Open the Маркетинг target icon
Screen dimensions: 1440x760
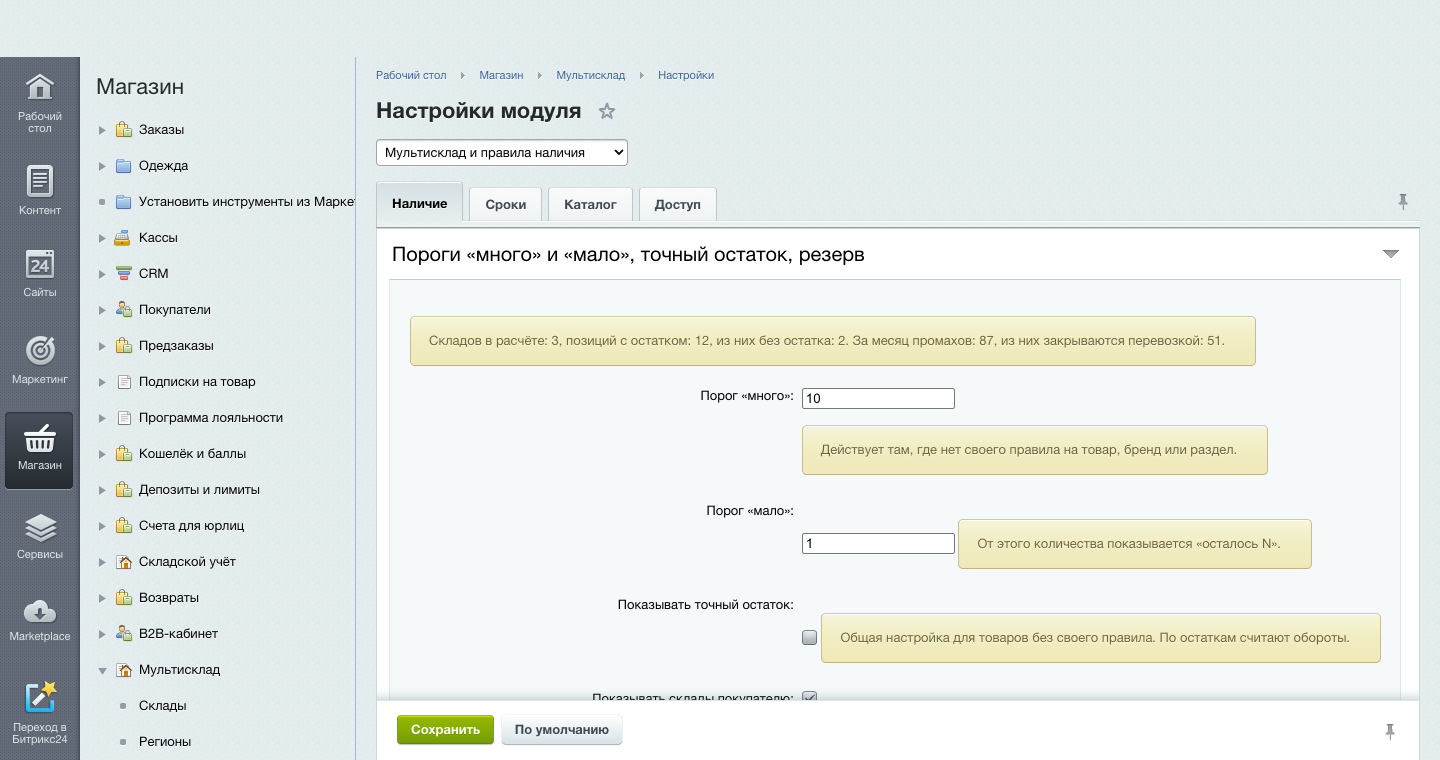pos(39,350)
